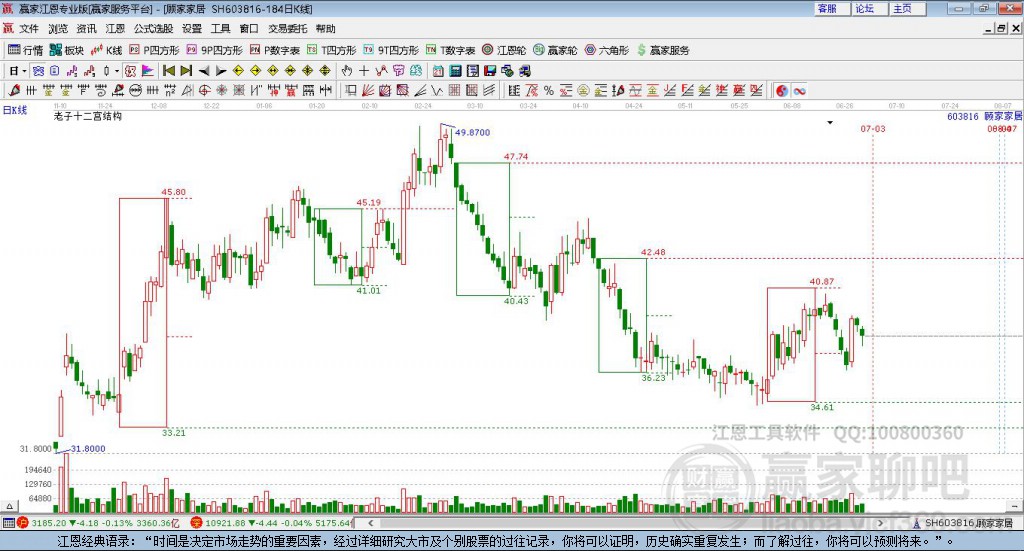Click the first yellow diamond arrow icon
Screen dimensions: 1024x551
[238, 71]
